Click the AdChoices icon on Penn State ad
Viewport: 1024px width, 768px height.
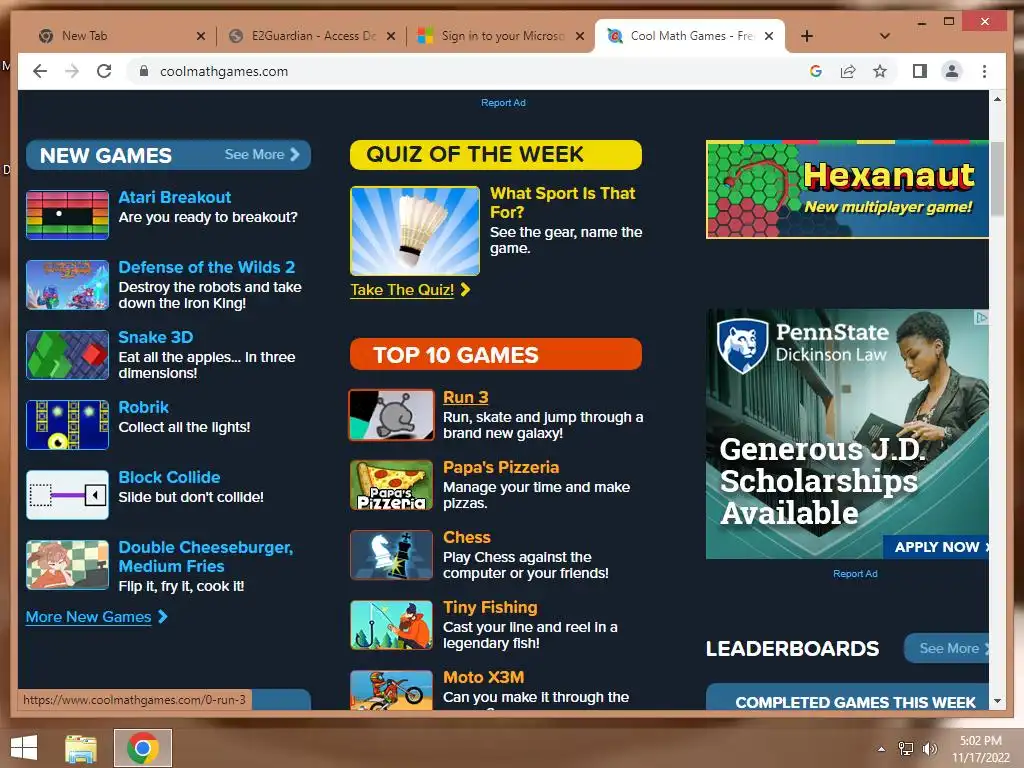coord(981,317)
